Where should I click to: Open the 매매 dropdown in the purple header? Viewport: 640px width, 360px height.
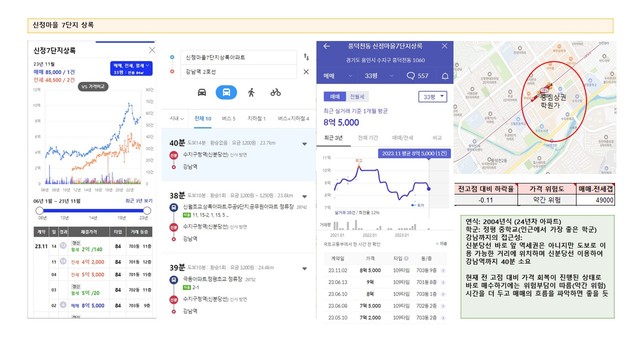point(338,76)
